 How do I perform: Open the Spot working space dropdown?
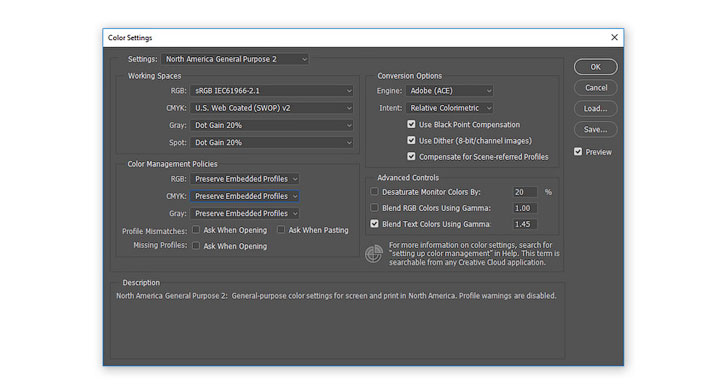[x=272, y=142]
